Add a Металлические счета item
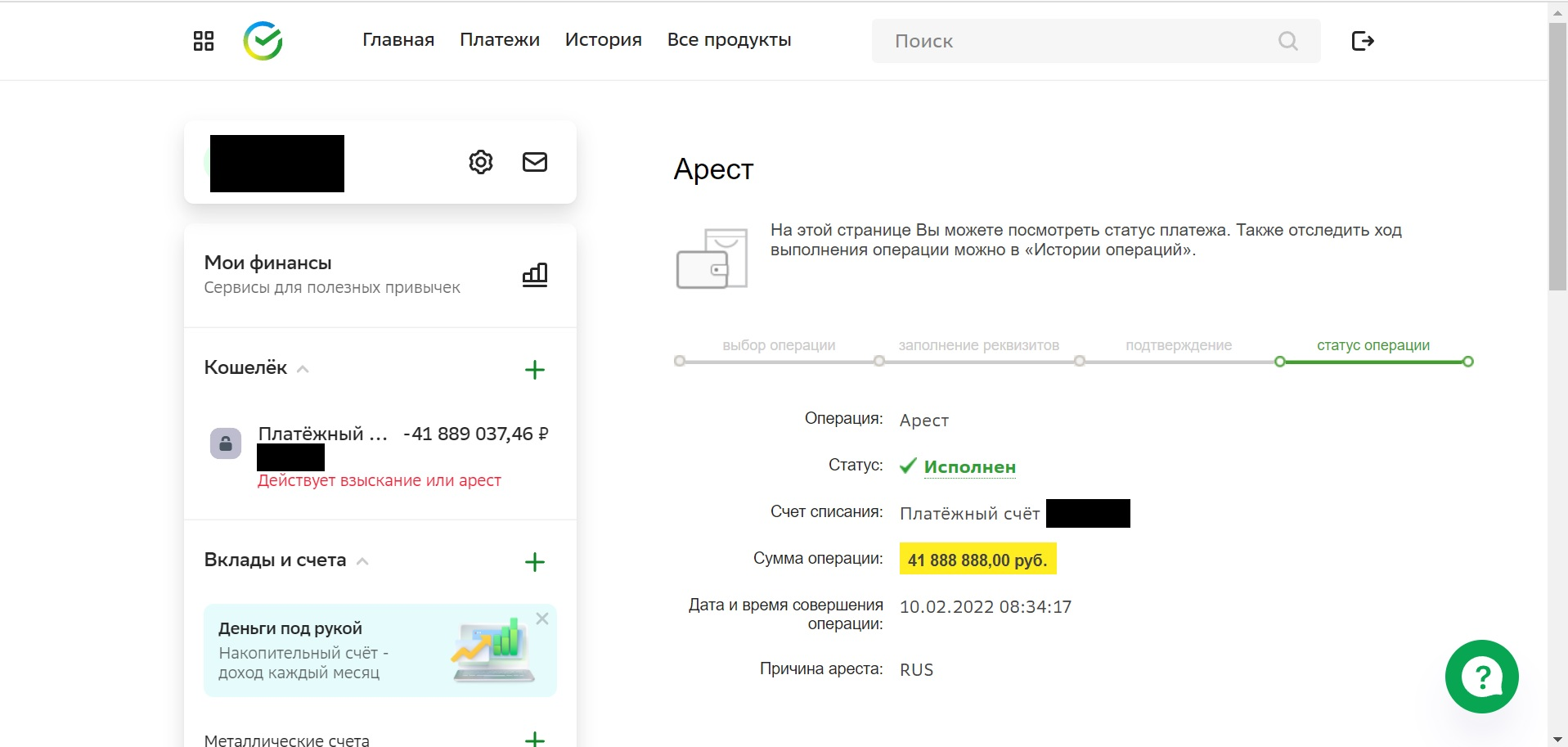 [x=535, y=739]
